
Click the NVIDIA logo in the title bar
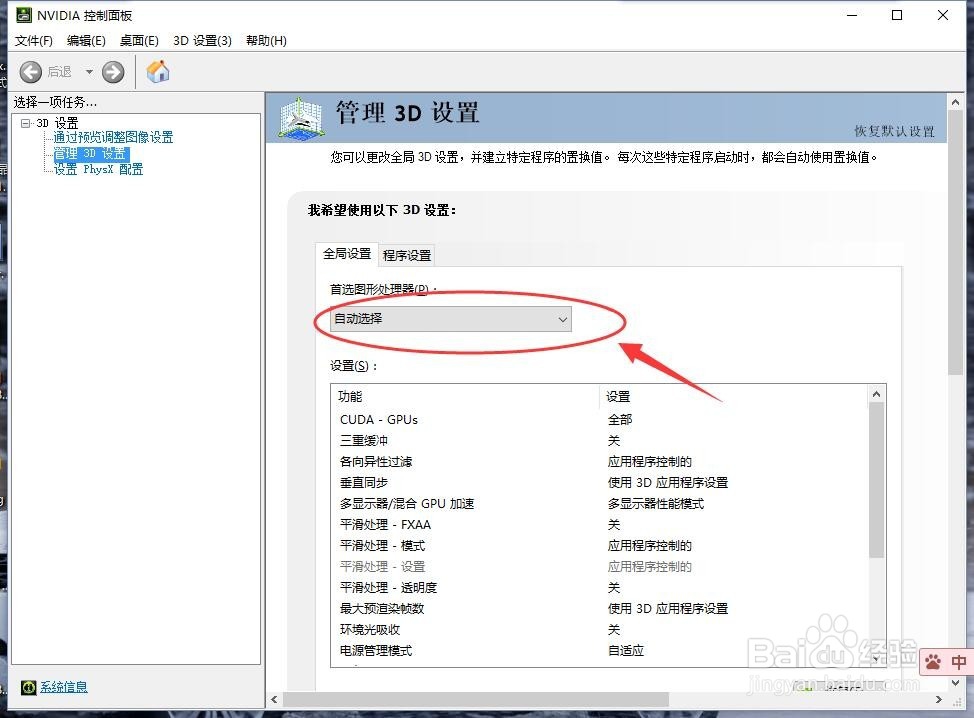[26, 15]
